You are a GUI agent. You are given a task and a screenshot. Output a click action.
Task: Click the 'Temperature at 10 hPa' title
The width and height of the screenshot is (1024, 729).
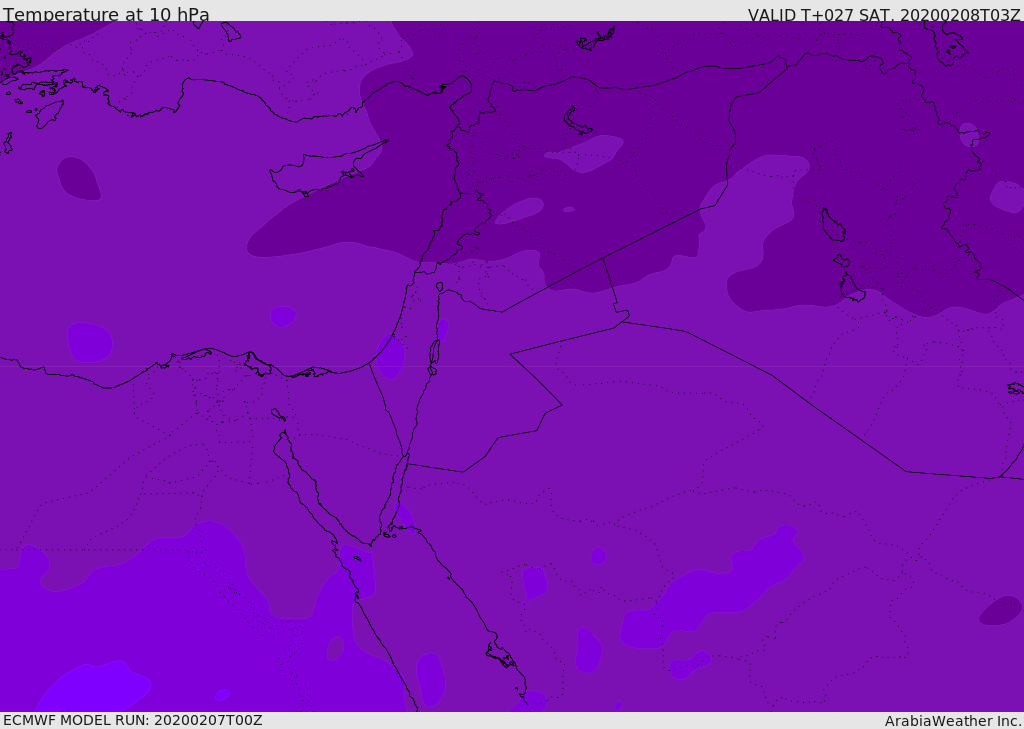pyautogui.click(x=106, y=14)
